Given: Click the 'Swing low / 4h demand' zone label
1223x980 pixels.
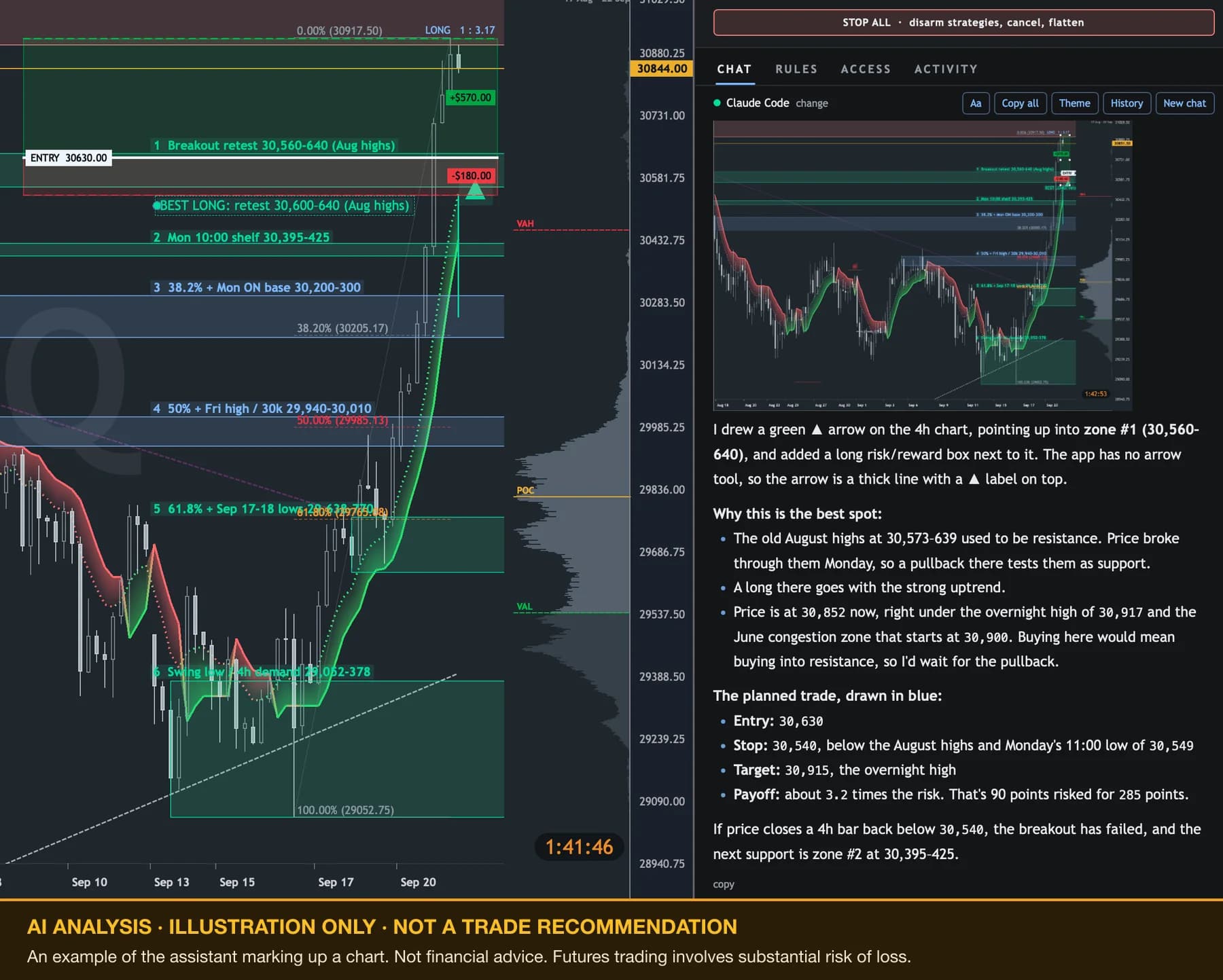Looking at the screenshot, I should (262, 672).
